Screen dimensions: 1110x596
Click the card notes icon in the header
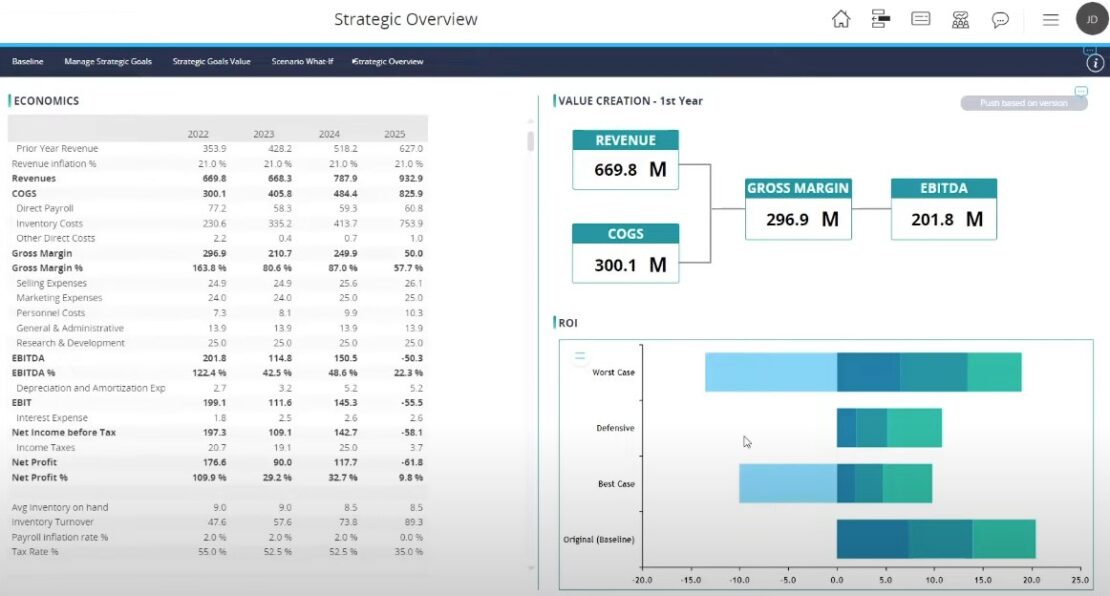pyautogui.click(x=920, y=19)
